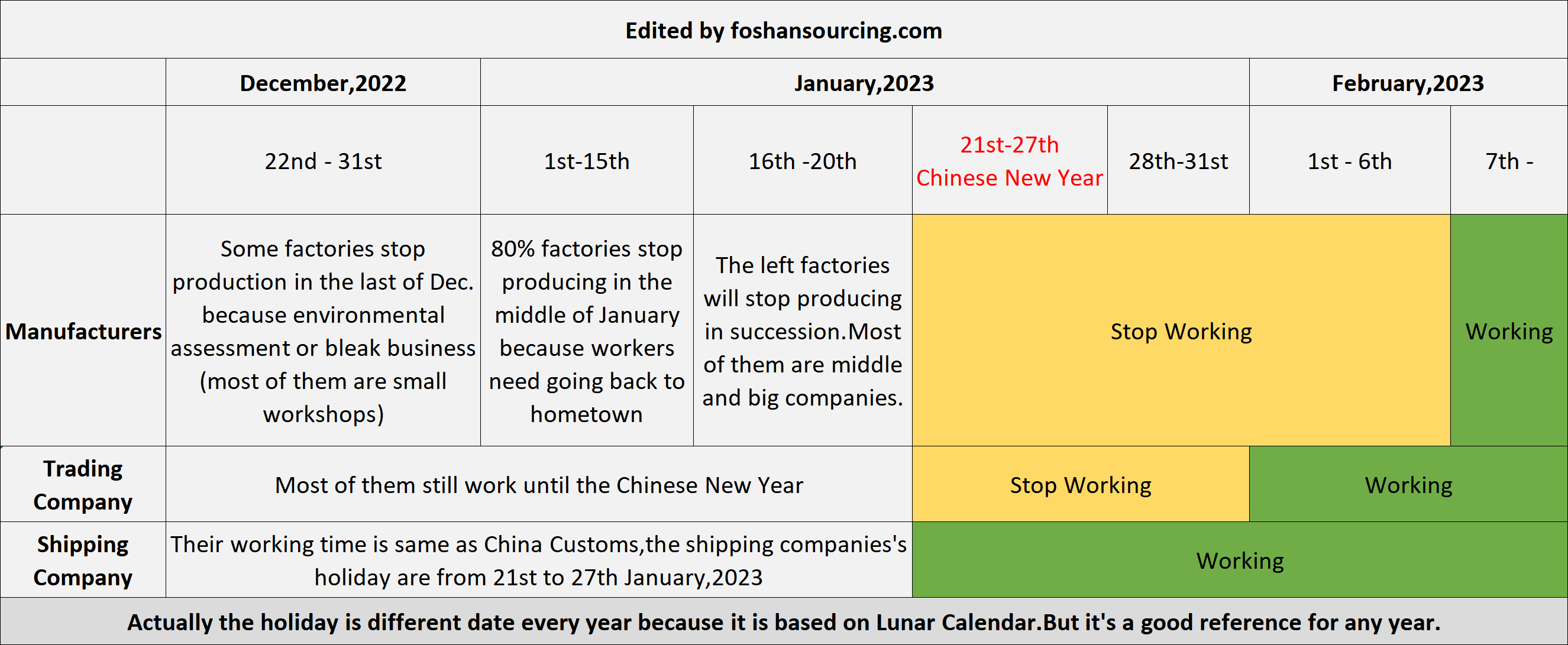Click the 22nd - 31st date cell
Image resolution: width=1568 pixels, height=645 pixels.
click(x=323, y=160)
